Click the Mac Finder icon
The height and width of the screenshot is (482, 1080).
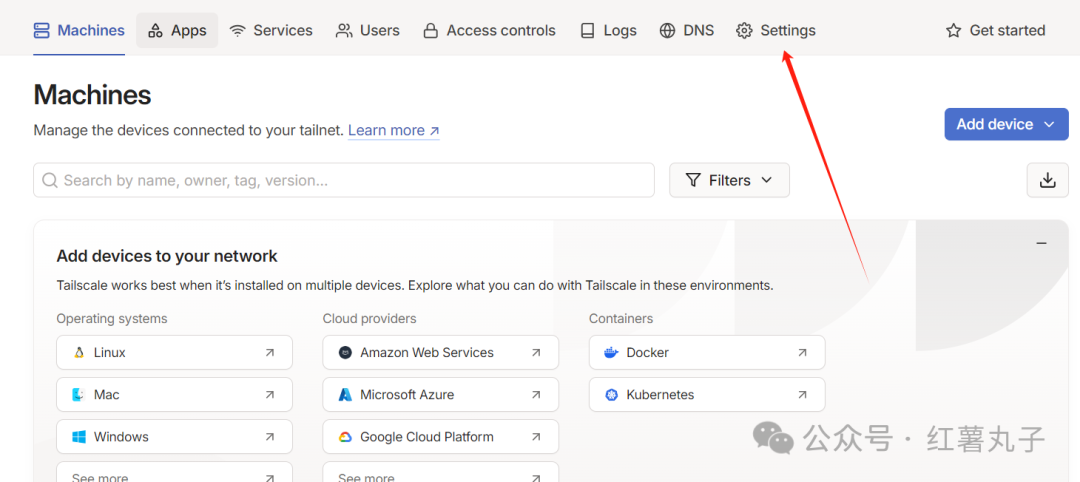click(x=79, y=395)
